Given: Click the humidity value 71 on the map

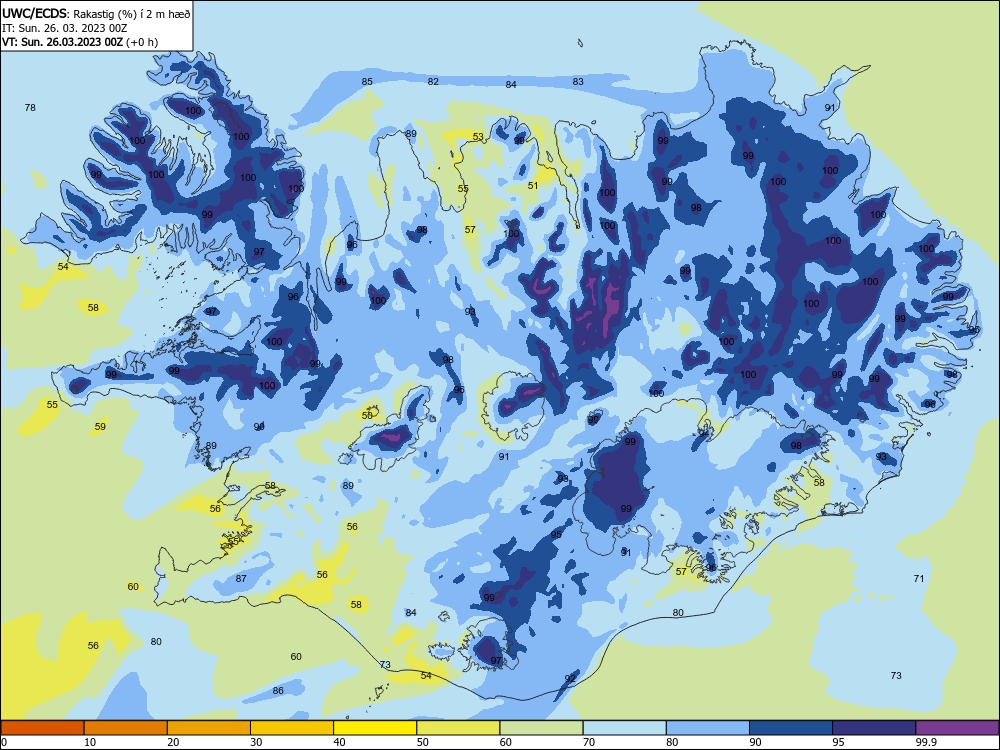Looking at the screenshot, I should (918, 578).
